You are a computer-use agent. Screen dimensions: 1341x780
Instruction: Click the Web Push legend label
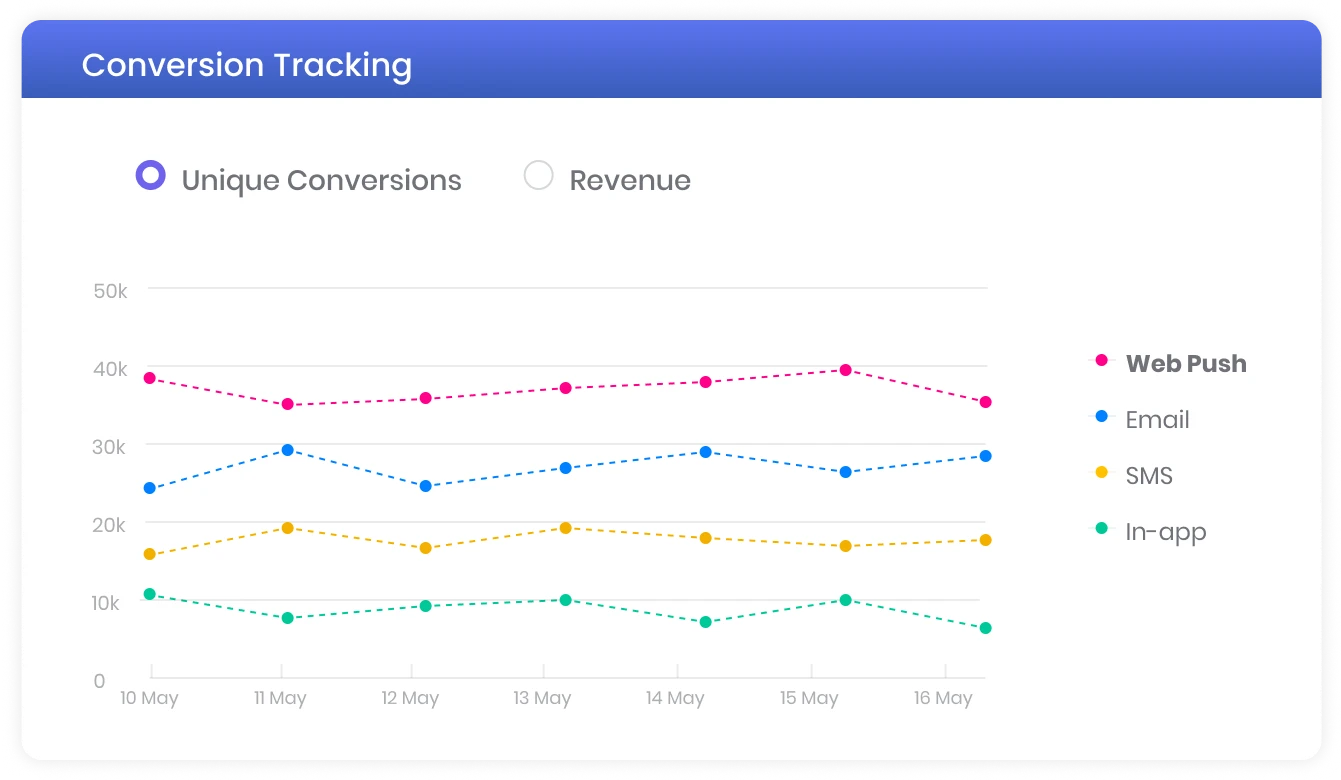[1186, 363]
